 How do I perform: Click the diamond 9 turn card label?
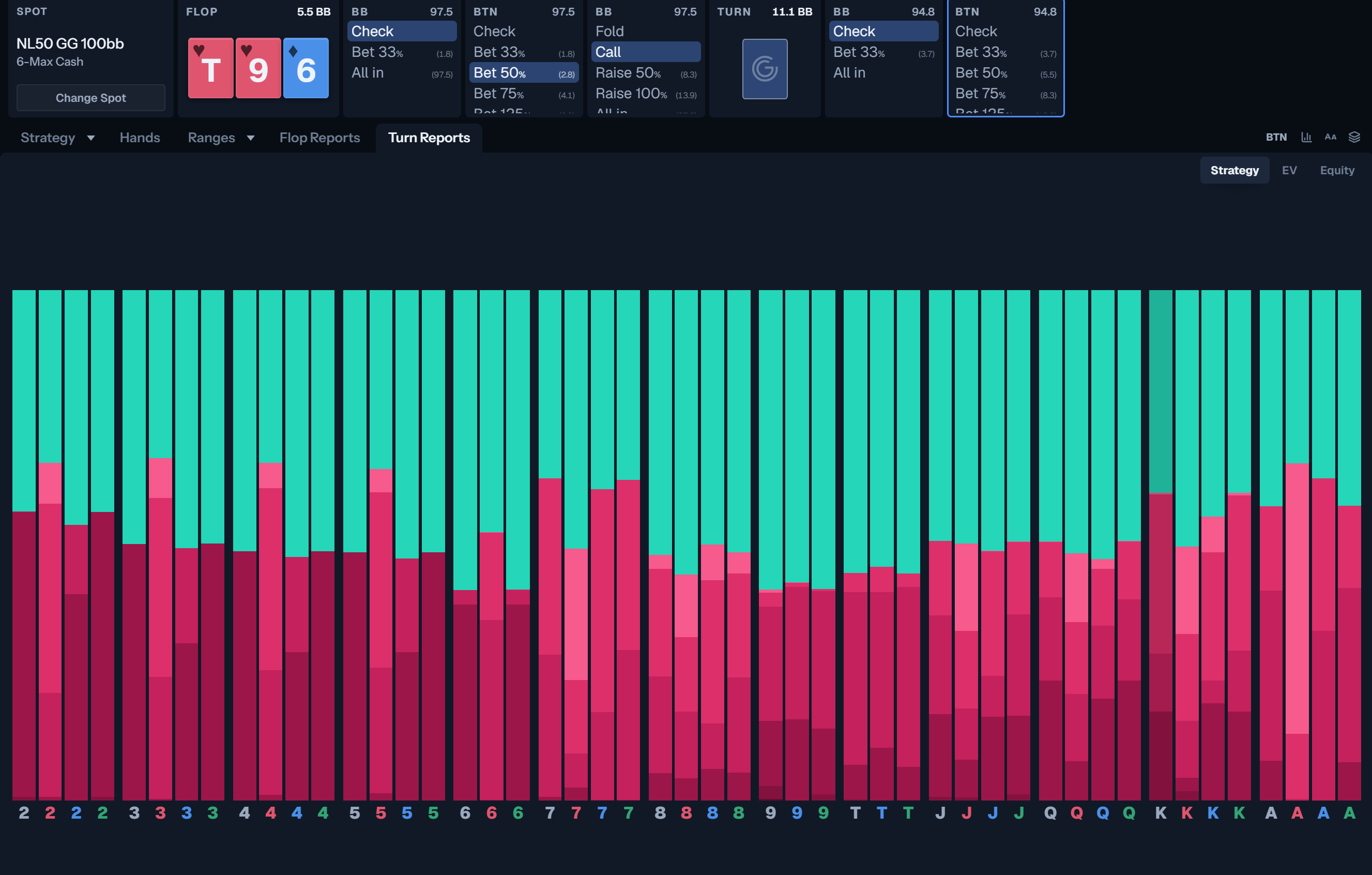[x=797, y=812]
